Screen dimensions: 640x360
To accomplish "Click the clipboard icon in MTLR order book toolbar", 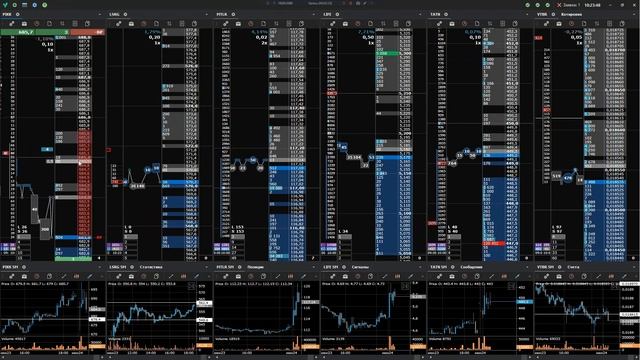I will (x=301, y=24).
